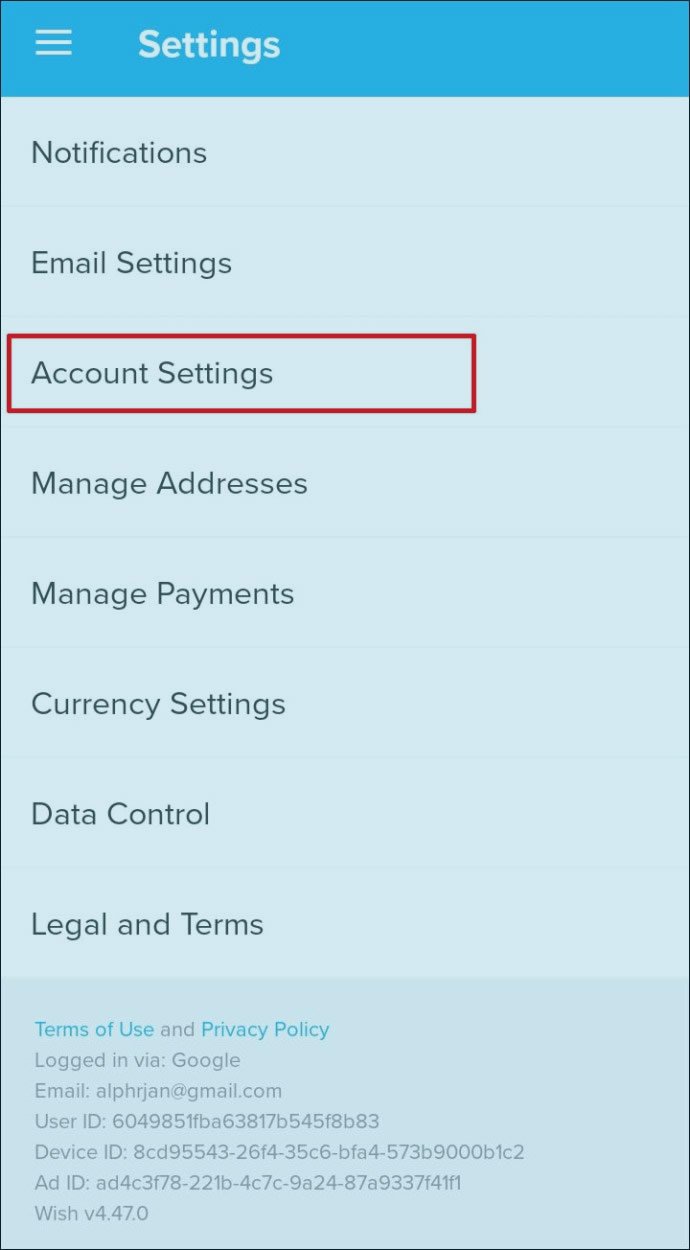View Legal and Terms
Image resolution: width=690 pixels, height=1250 pixels.
point(147,924)
